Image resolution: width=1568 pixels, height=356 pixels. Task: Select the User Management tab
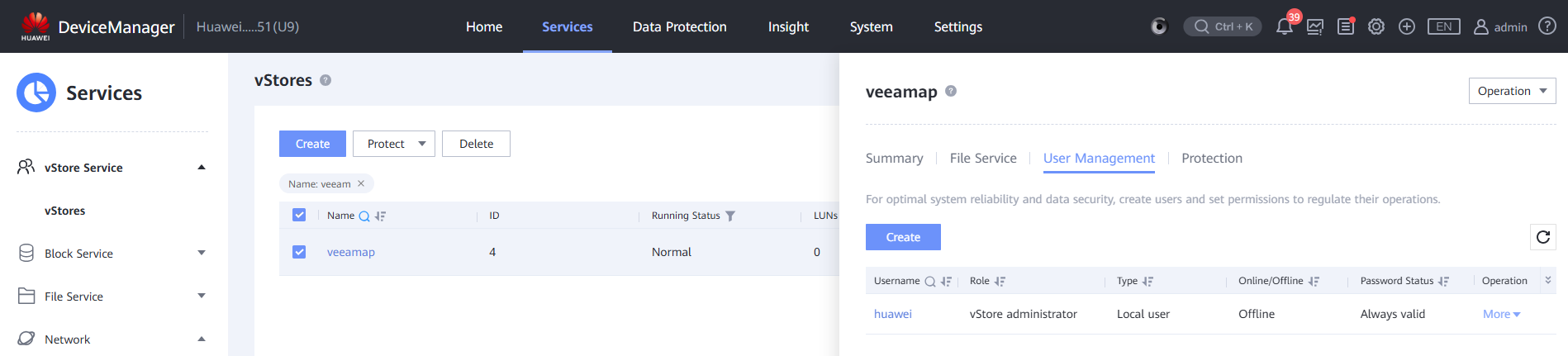coord(1099,158)
